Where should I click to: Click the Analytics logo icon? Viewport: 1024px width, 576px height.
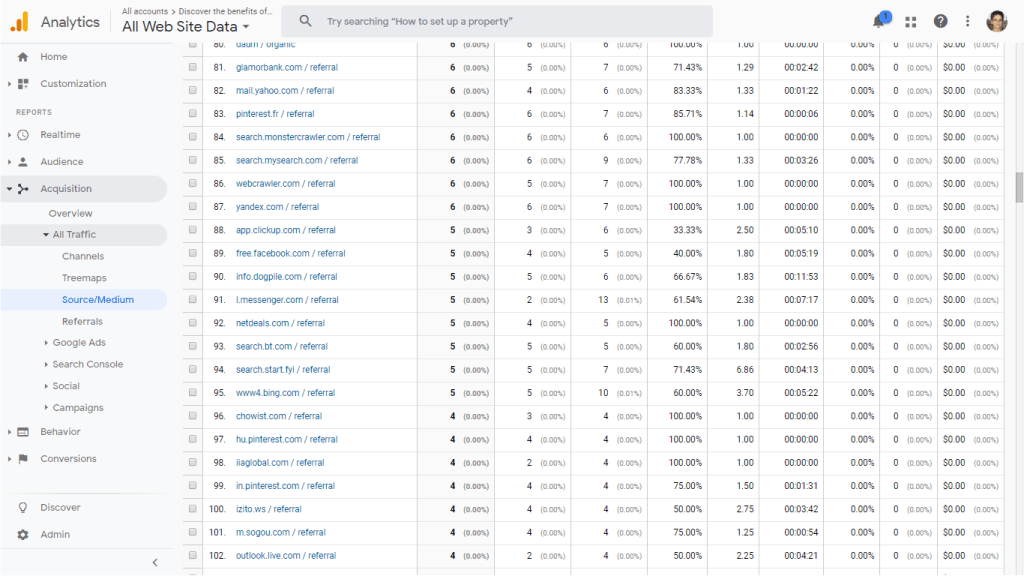tap(20, 22)
